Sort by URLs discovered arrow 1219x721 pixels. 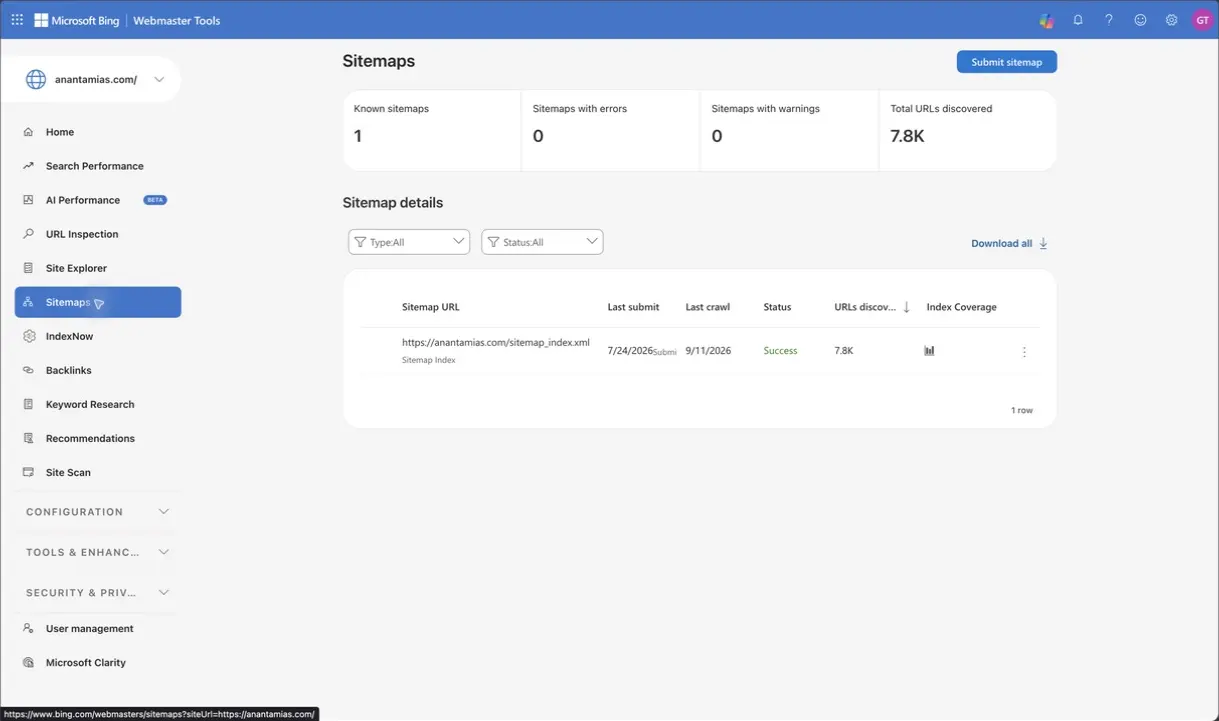tap(906, 307)
